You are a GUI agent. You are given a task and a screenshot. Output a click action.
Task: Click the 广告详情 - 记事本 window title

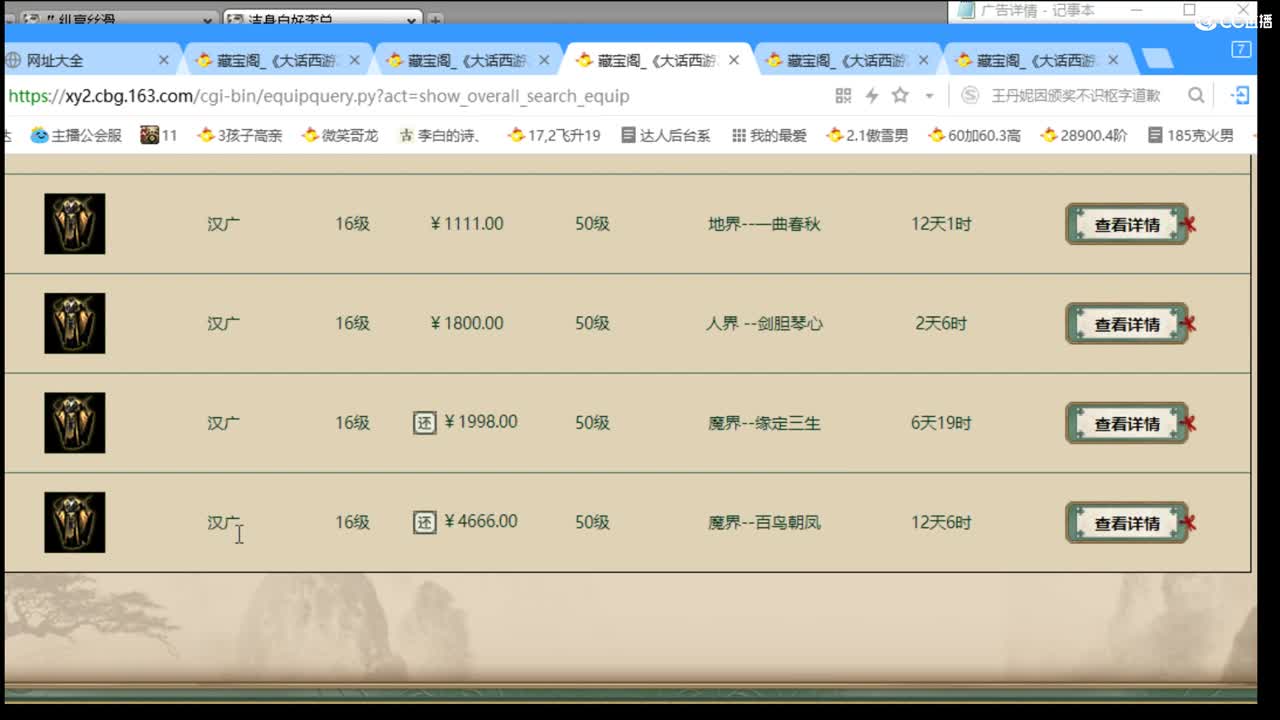pyautogui.click(x=1037, y=10)
